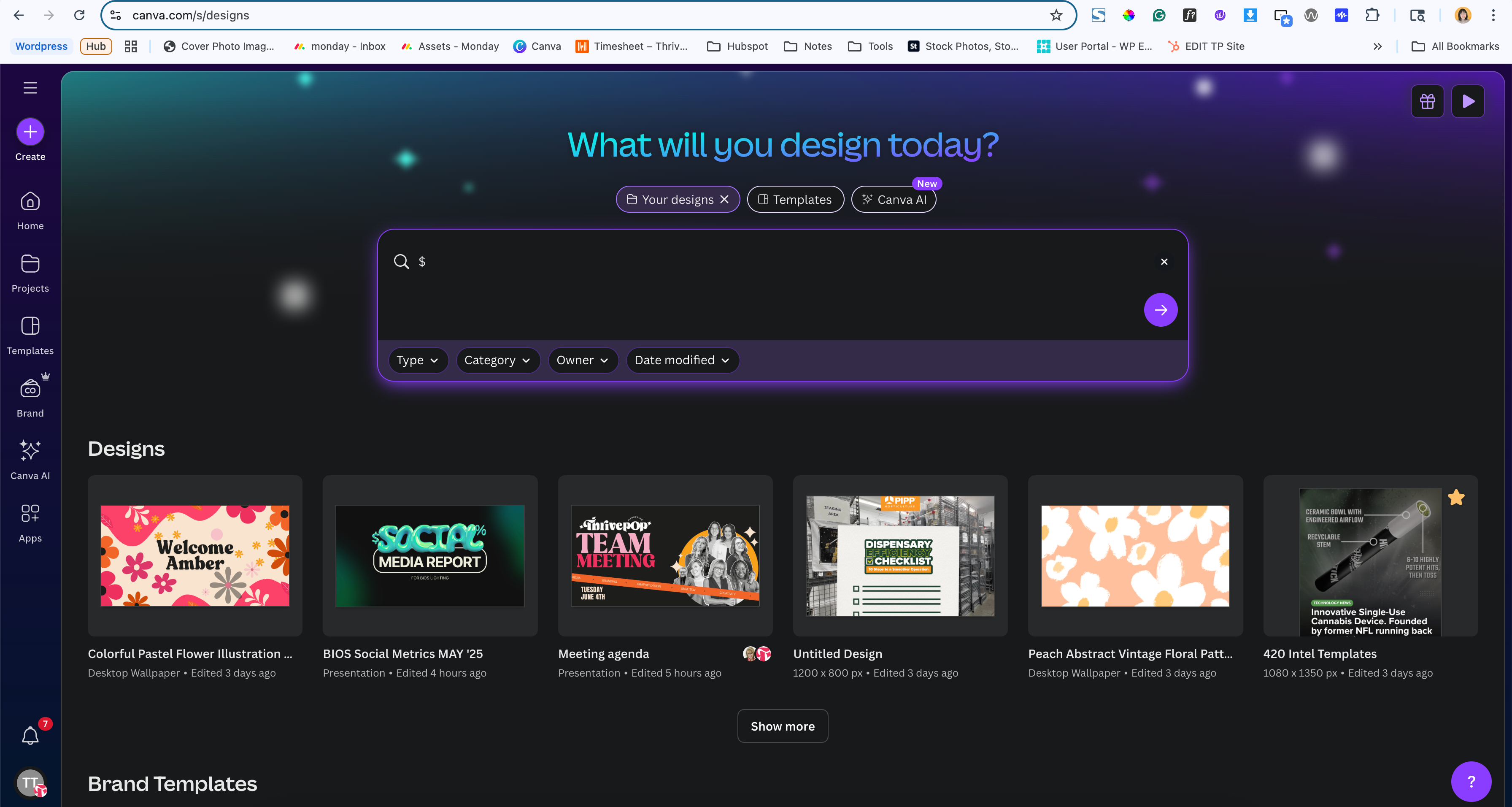Open the Chrome three-dot menu
This screenshot has width=1512, height=807.
click(x=1493, y=15)
